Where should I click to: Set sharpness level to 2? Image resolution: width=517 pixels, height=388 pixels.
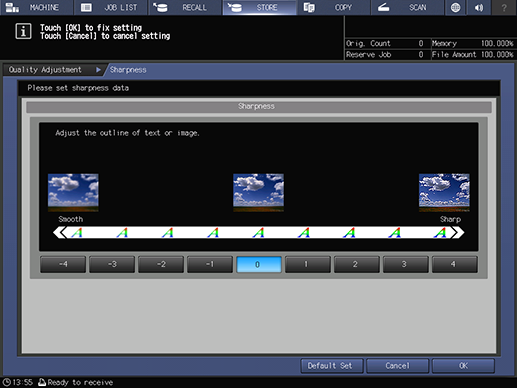[x=357, y=264]
